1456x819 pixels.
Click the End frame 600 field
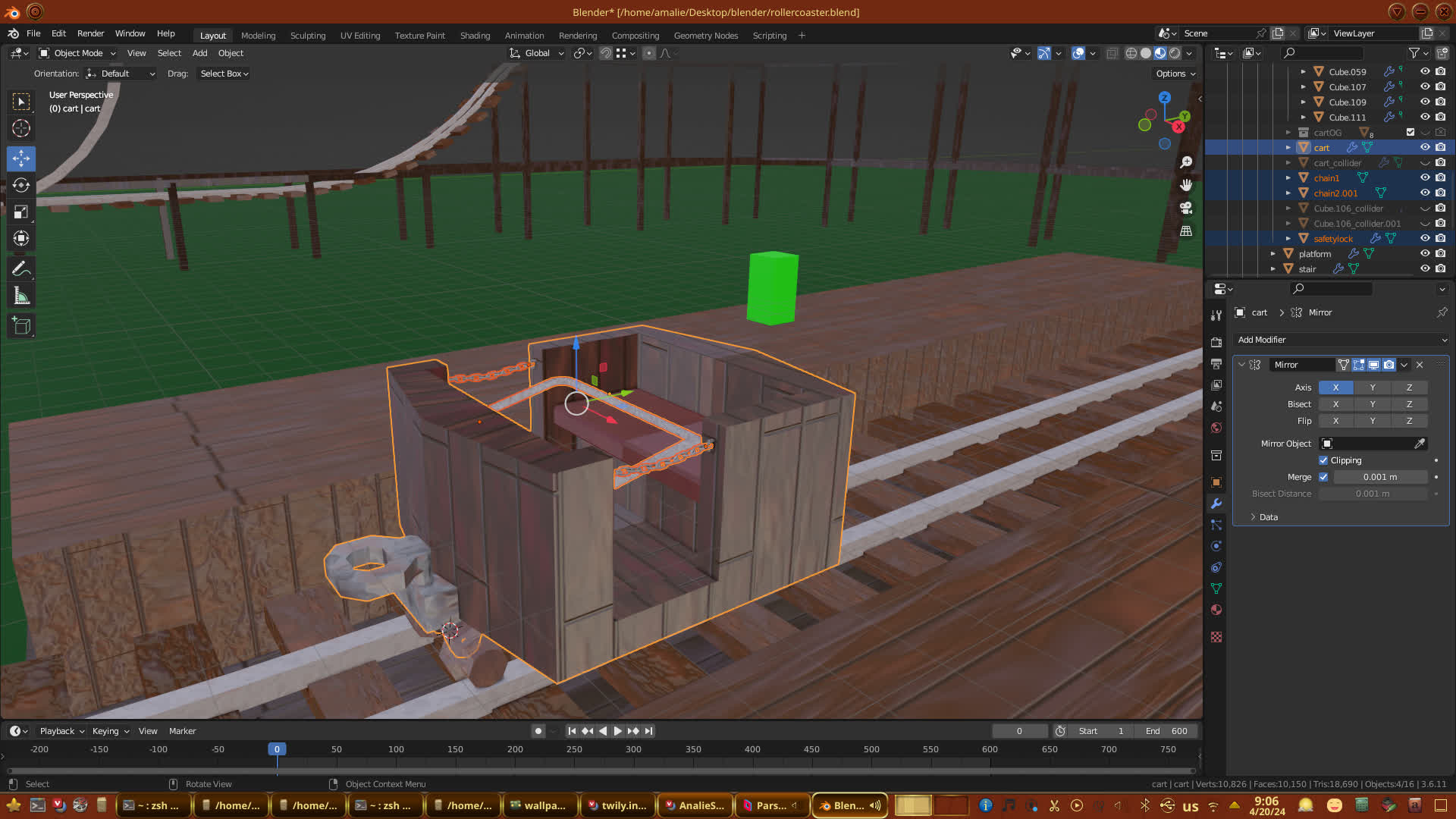point(1167,731)
